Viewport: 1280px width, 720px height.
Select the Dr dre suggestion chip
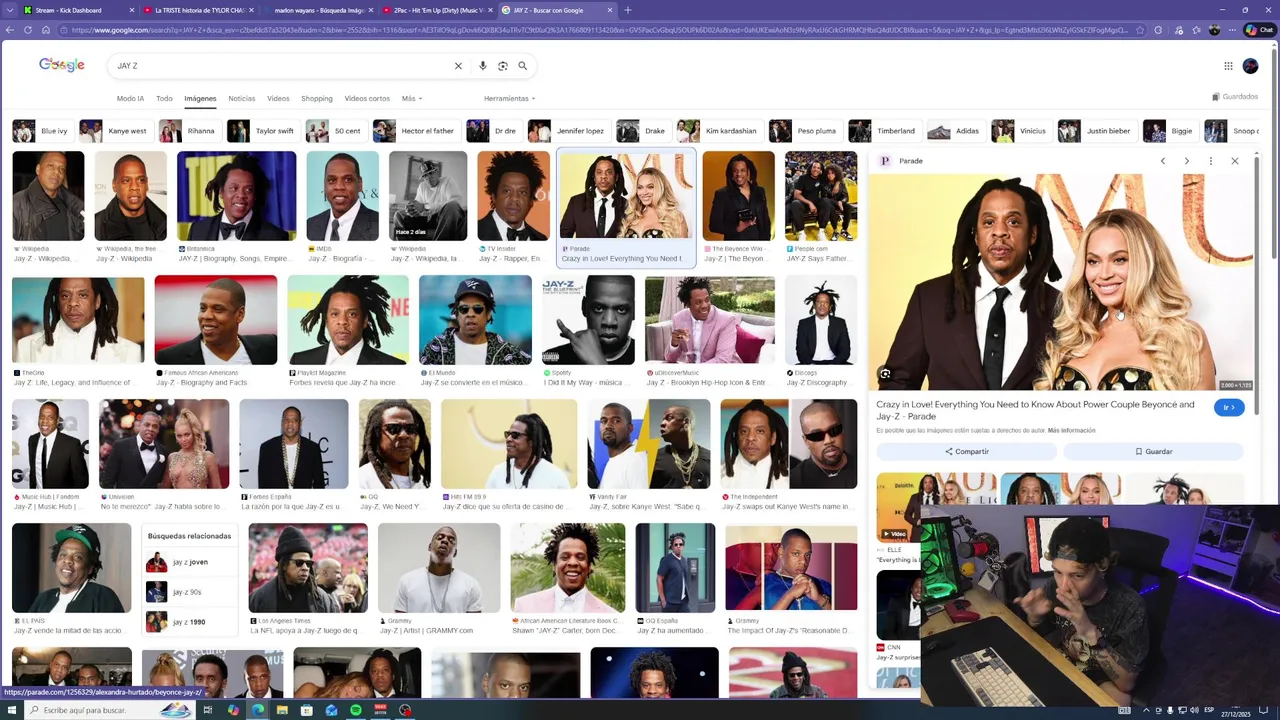493,131
